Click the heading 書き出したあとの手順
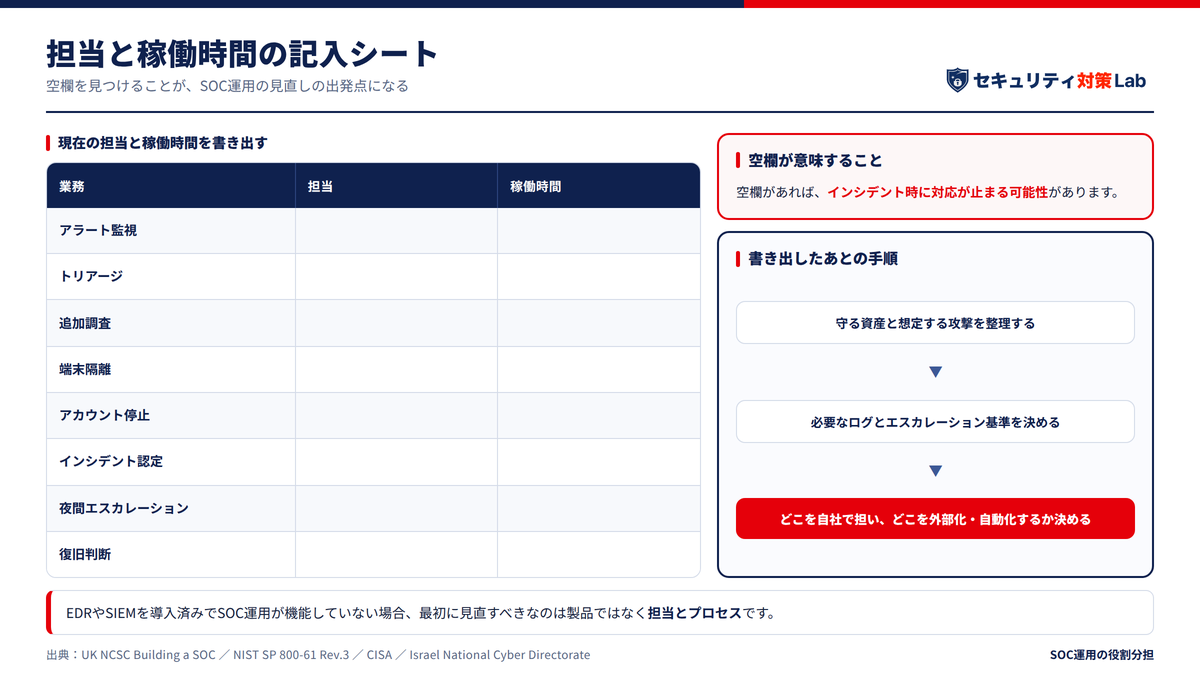 823,258
